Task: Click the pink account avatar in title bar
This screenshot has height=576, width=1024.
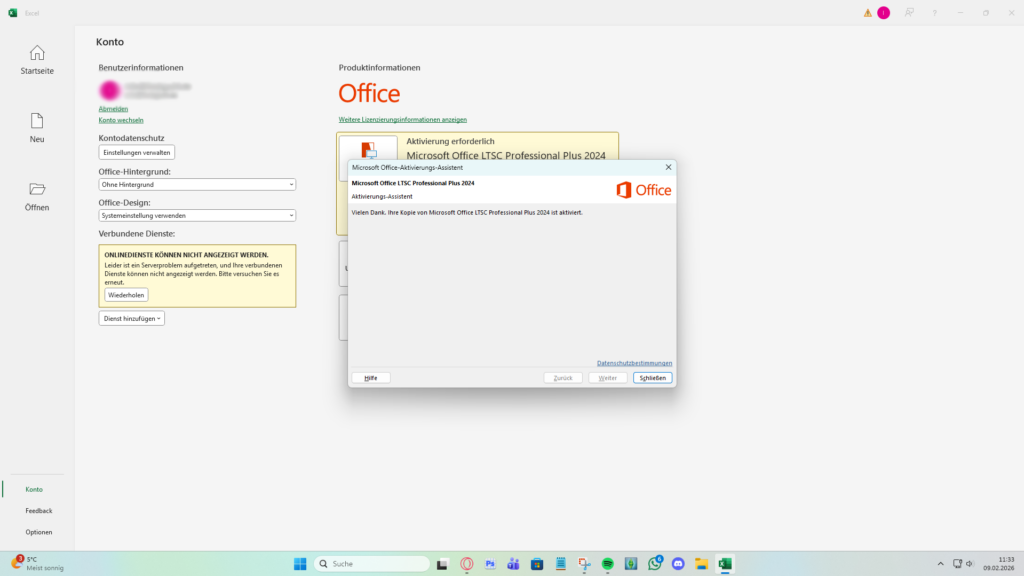Action: point(883,13)
